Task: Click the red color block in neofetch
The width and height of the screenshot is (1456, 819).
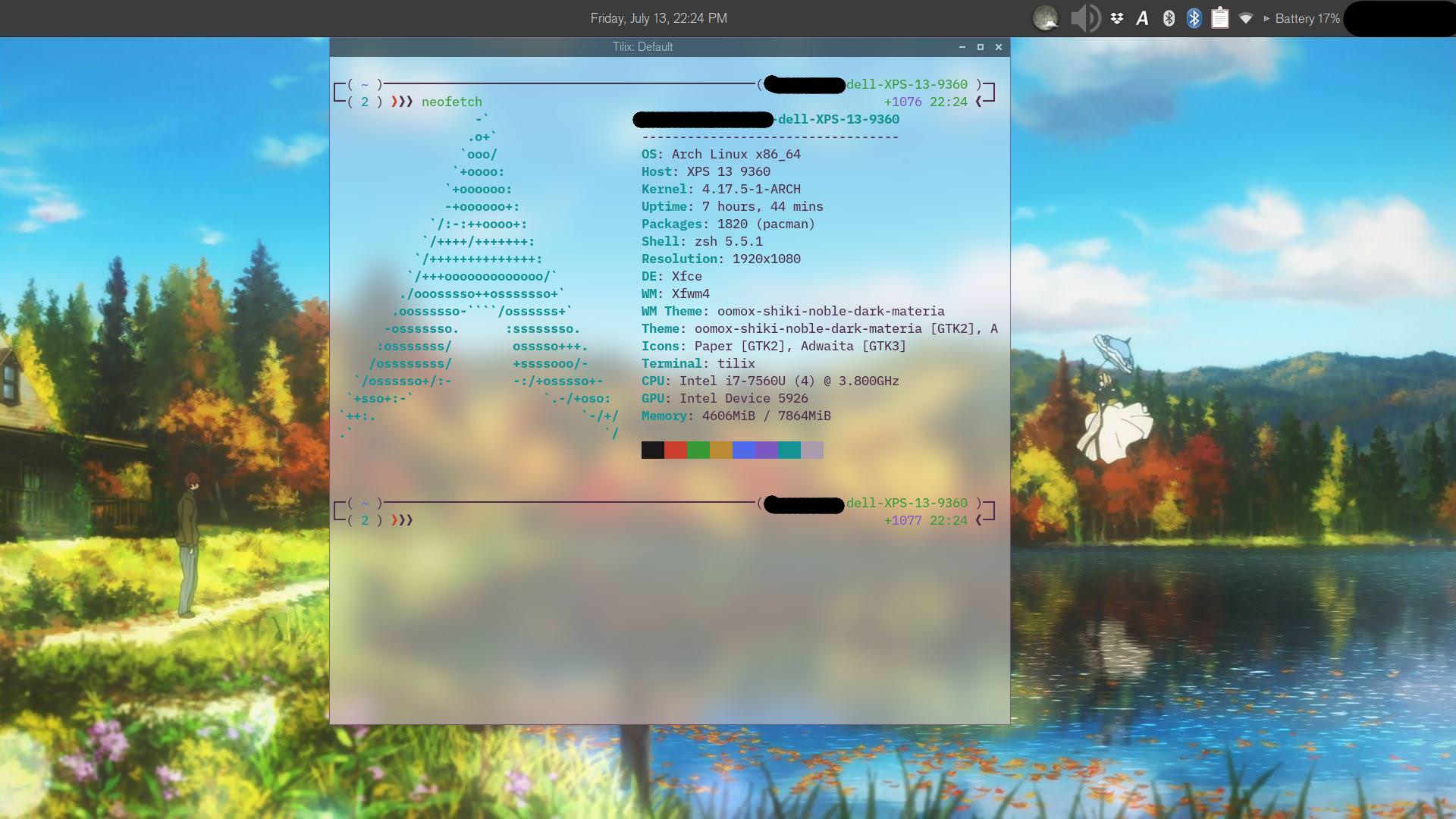Action: tap(675, 450)
